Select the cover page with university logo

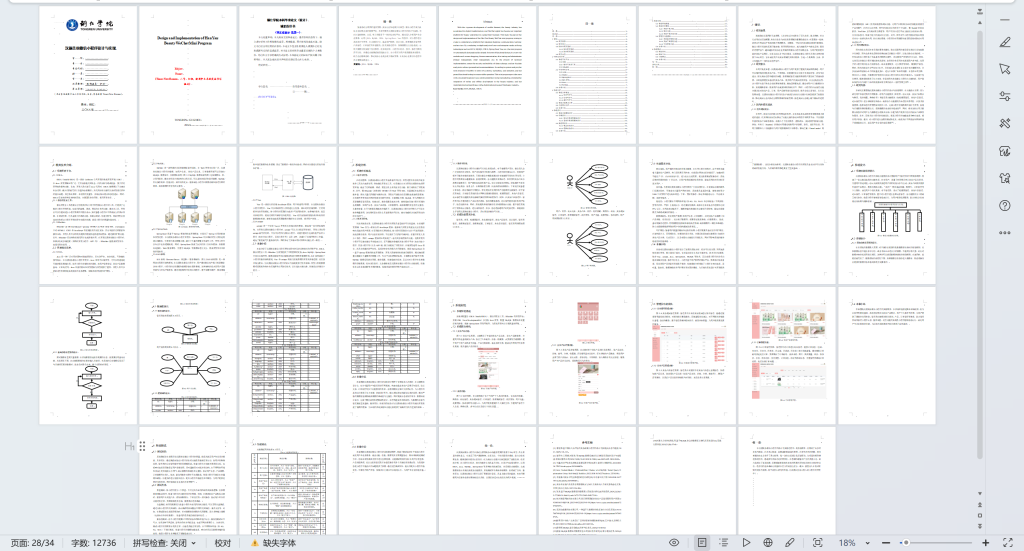pyautogui.click(x=88, y=75)
